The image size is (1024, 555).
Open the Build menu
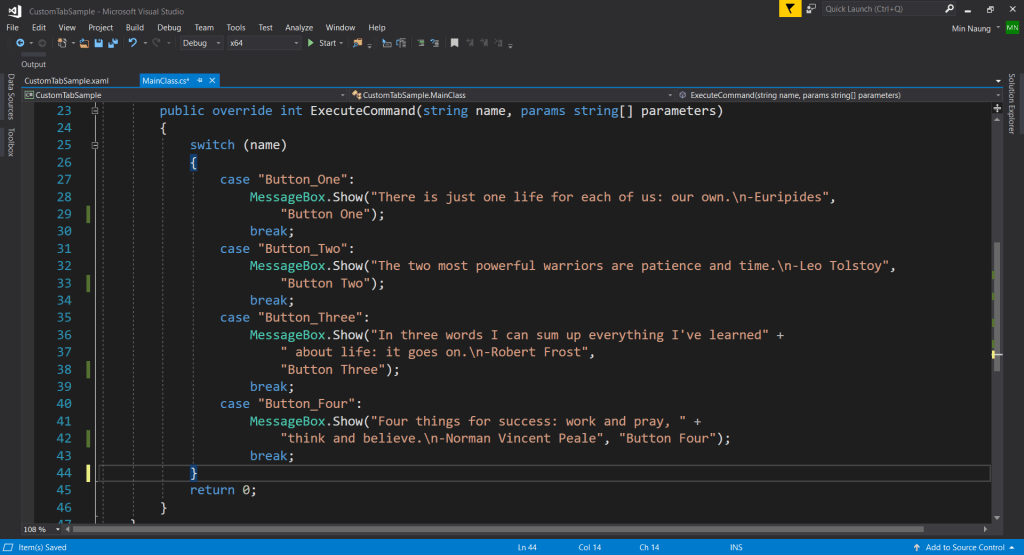coord(135,27)
